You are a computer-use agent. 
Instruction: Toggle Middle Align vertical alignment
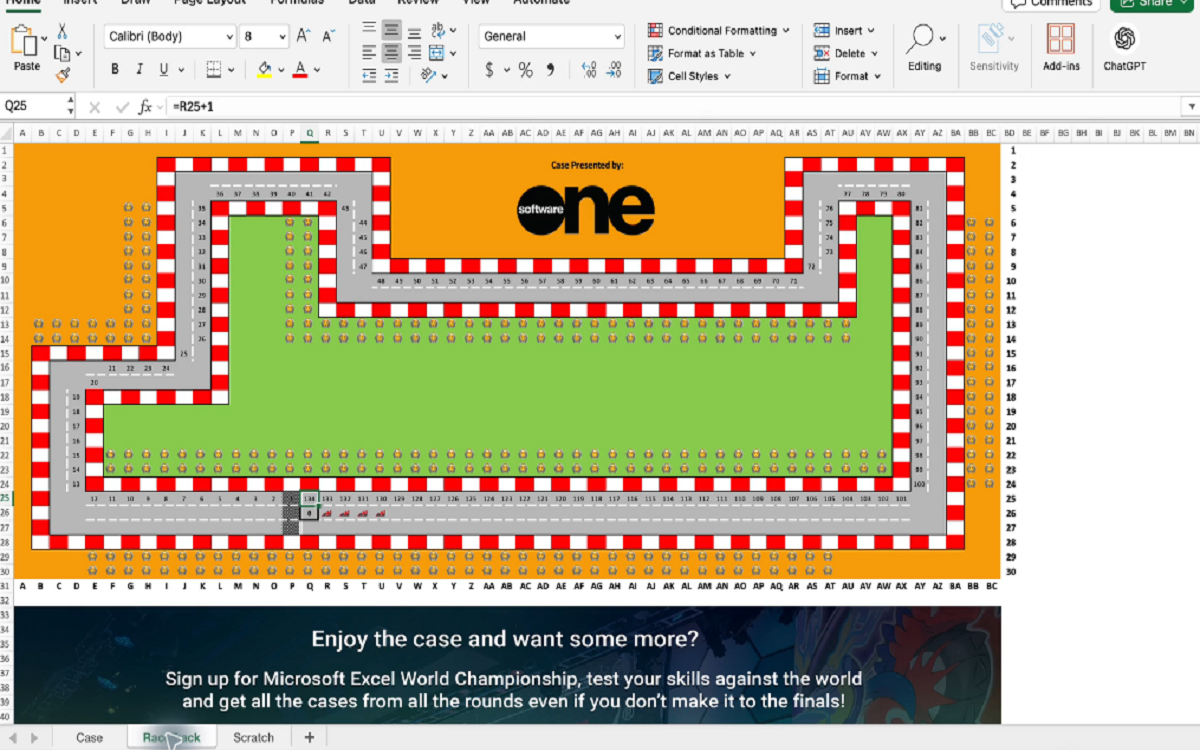391,30
